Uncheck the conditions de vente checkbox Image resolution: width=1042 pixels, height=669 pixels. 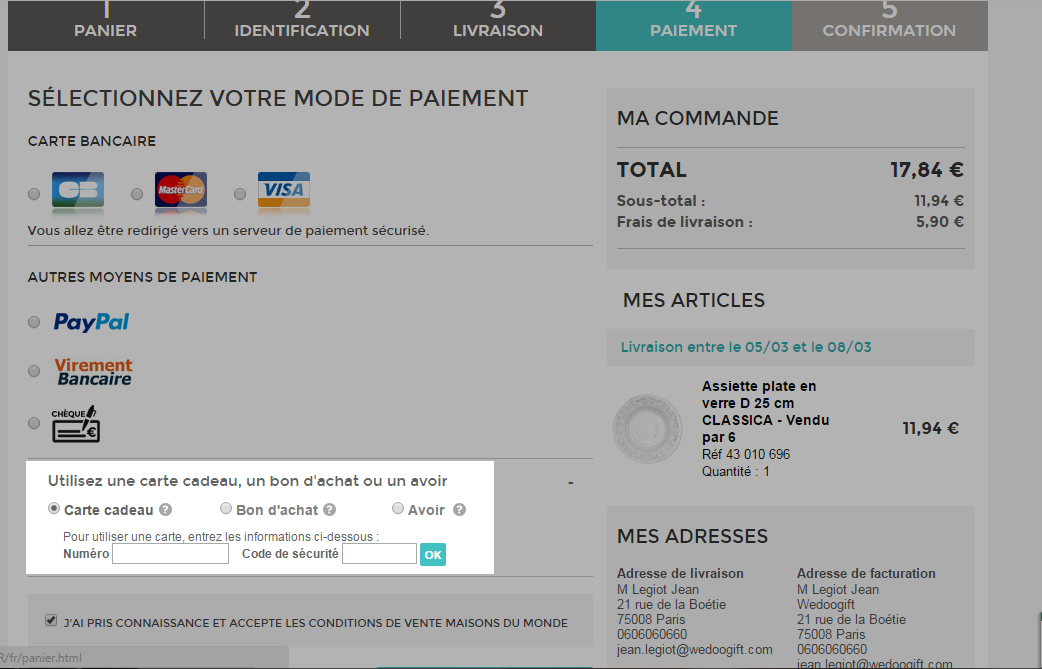click(51, 621)
